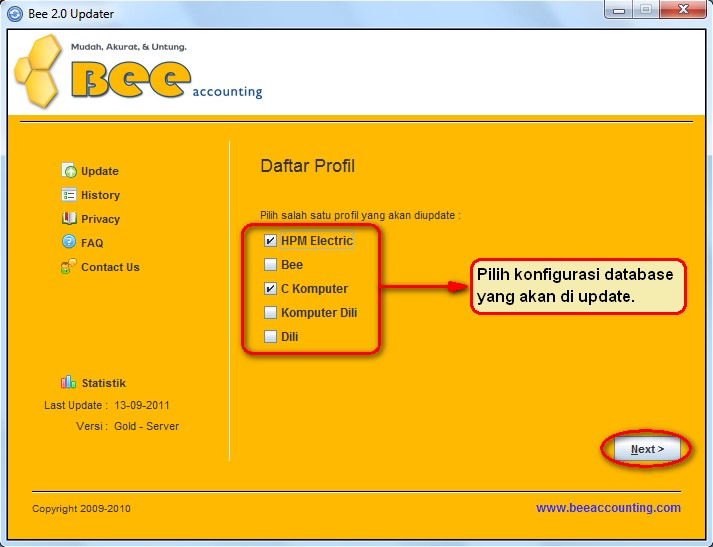This screenshot has width=713, height=547.
Task: Uncheck the C Komputer profile checkbox
Action: click(x=270, y=289)
